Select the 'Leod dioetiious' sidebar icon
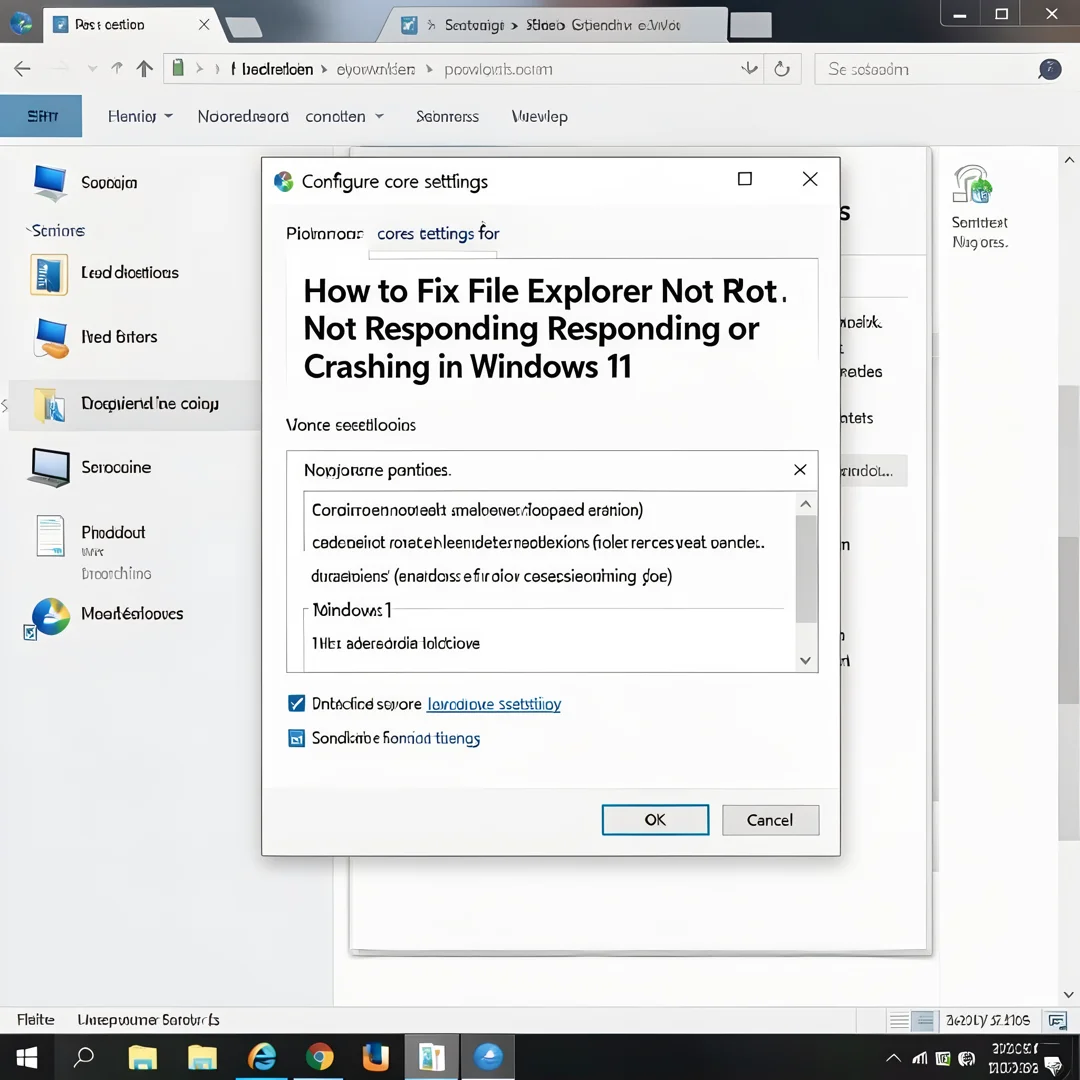 pyautogui.click(x=49, y=274)
